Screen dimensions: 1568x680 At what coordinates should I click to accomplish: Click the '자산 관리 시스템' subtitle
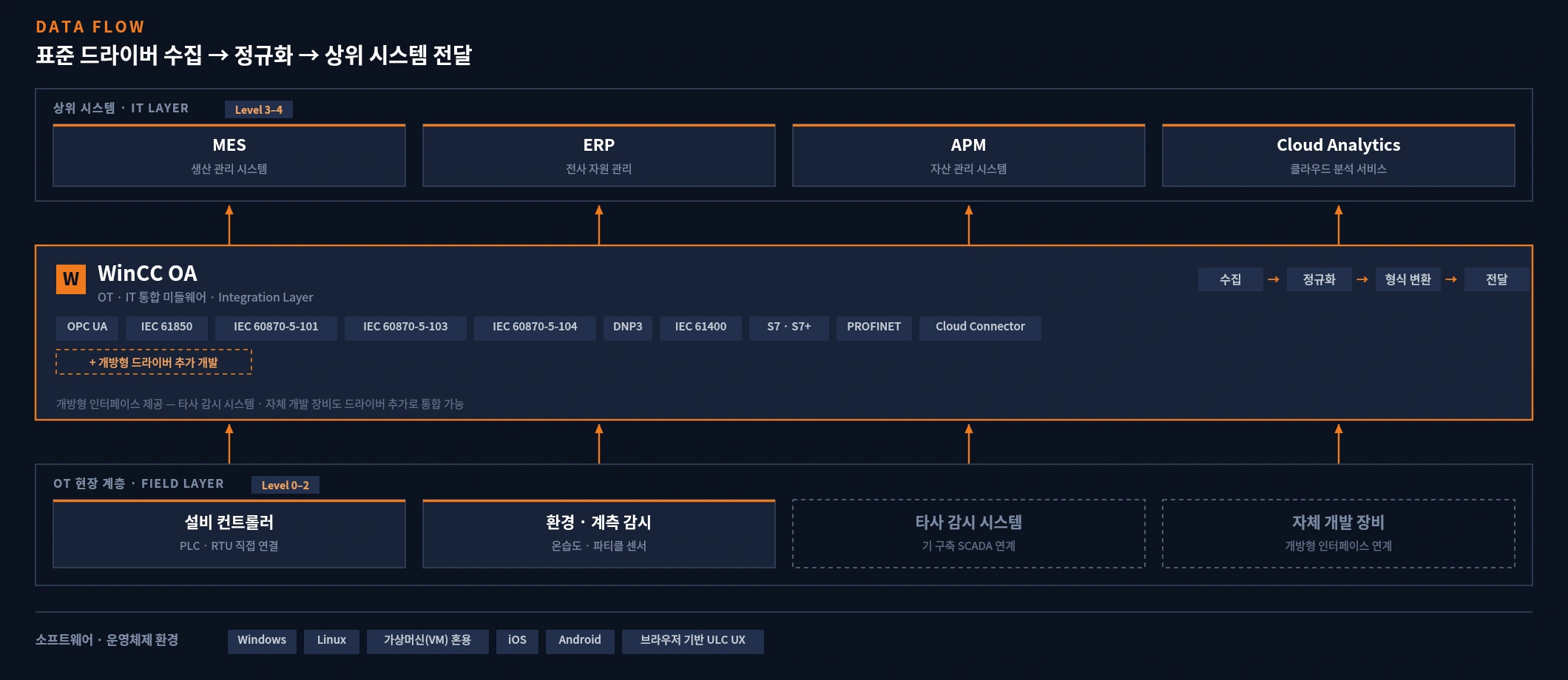(969, 169)
